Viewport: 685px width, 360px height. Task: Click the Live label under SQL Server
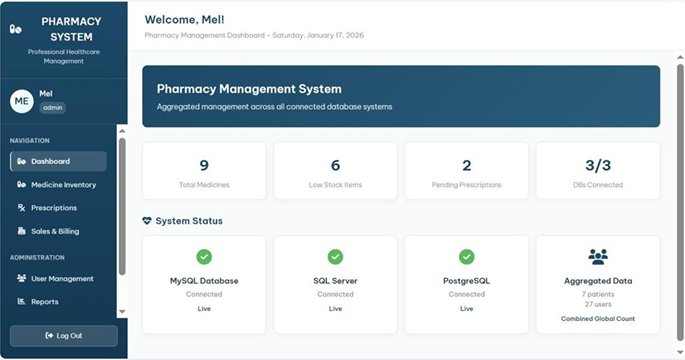(335, 308)
